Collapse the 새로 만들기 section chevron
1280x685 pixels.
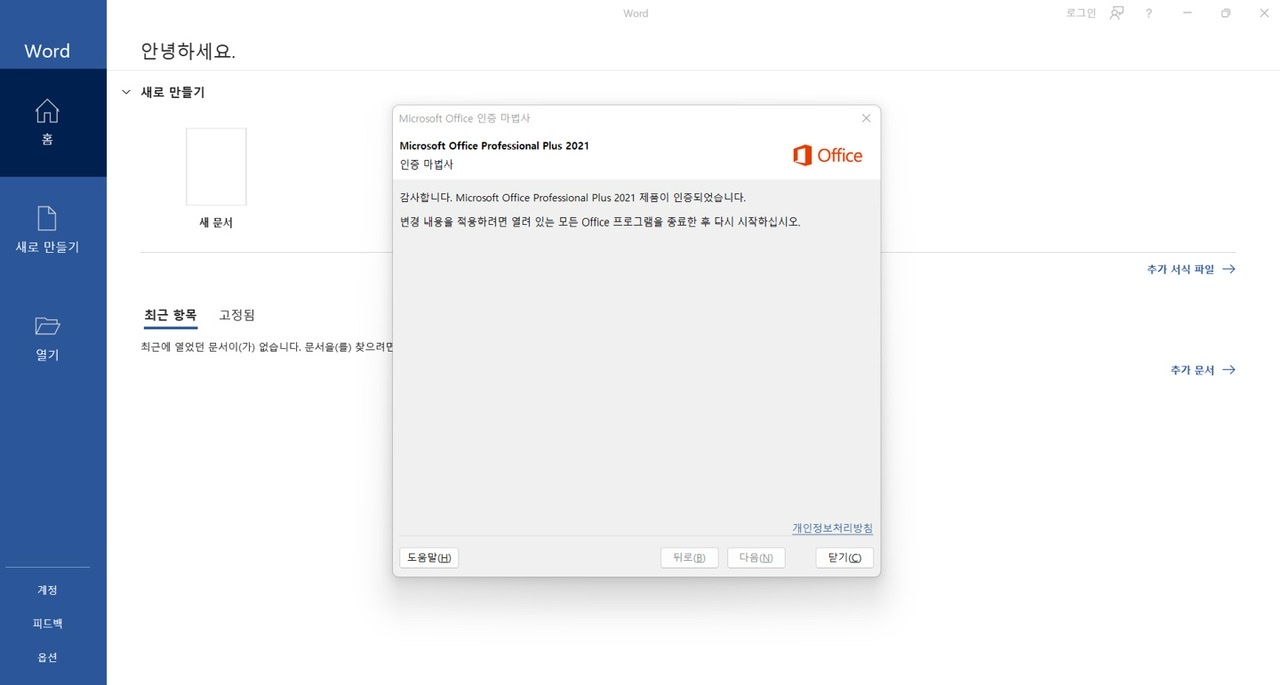click(x=126, y=92)
